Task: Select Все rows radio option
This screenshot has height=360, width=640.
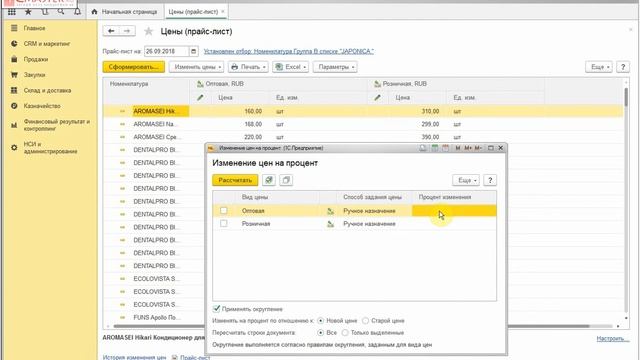Action: (321, 333)
